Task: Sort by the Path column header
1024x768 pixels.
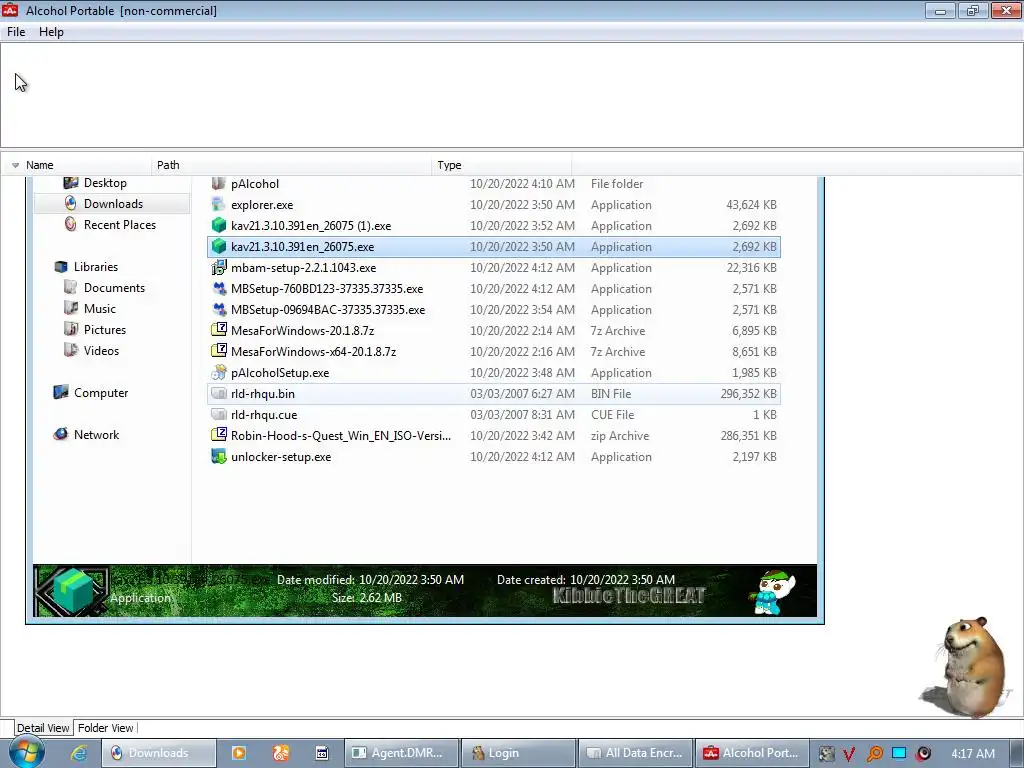Action: (x=168, y=165)
